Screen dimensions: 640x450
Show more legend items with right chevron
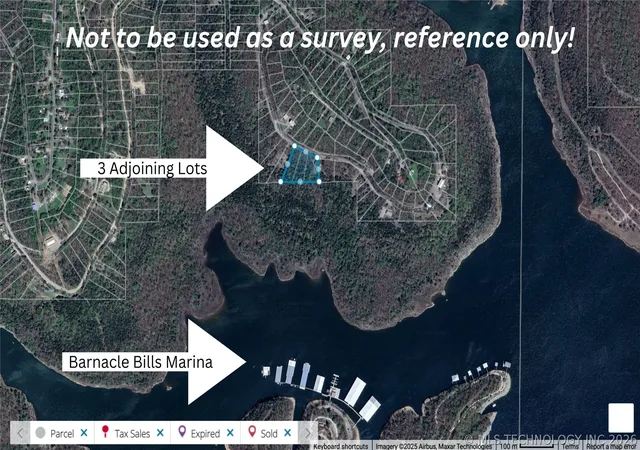(x=309, y=433)
